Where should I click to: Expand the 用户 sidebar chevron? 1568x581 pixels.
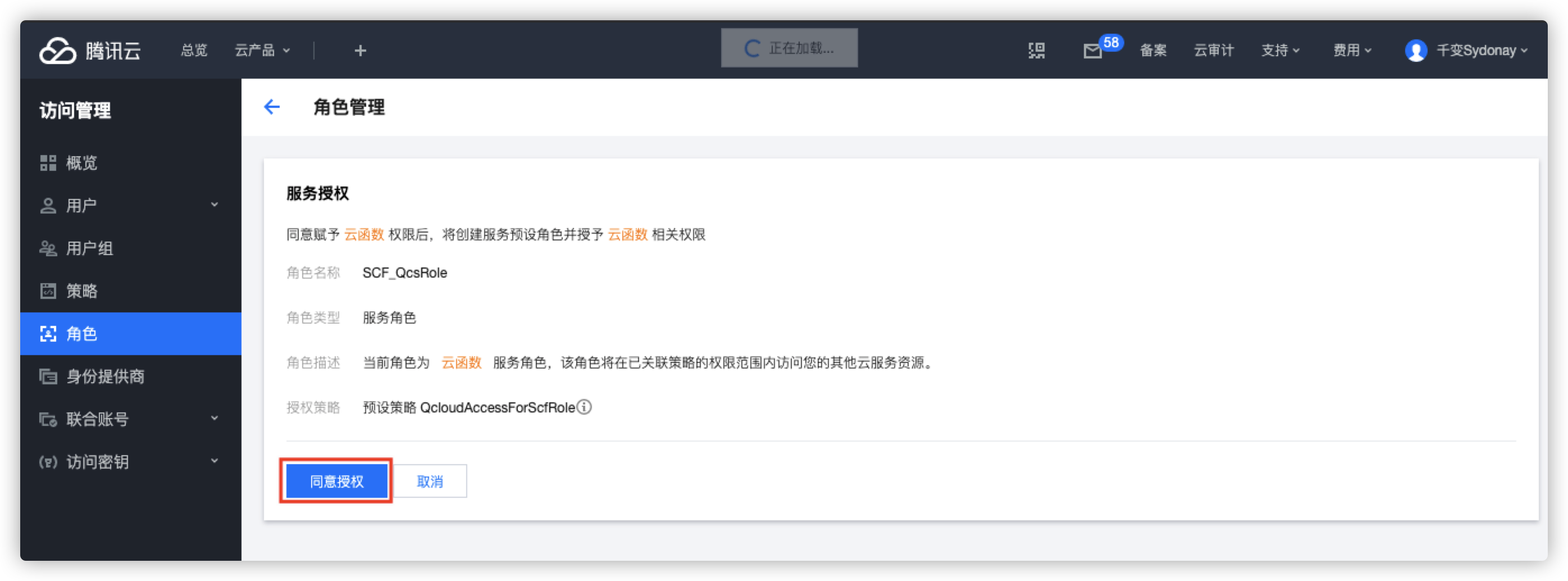coord(215,205)
